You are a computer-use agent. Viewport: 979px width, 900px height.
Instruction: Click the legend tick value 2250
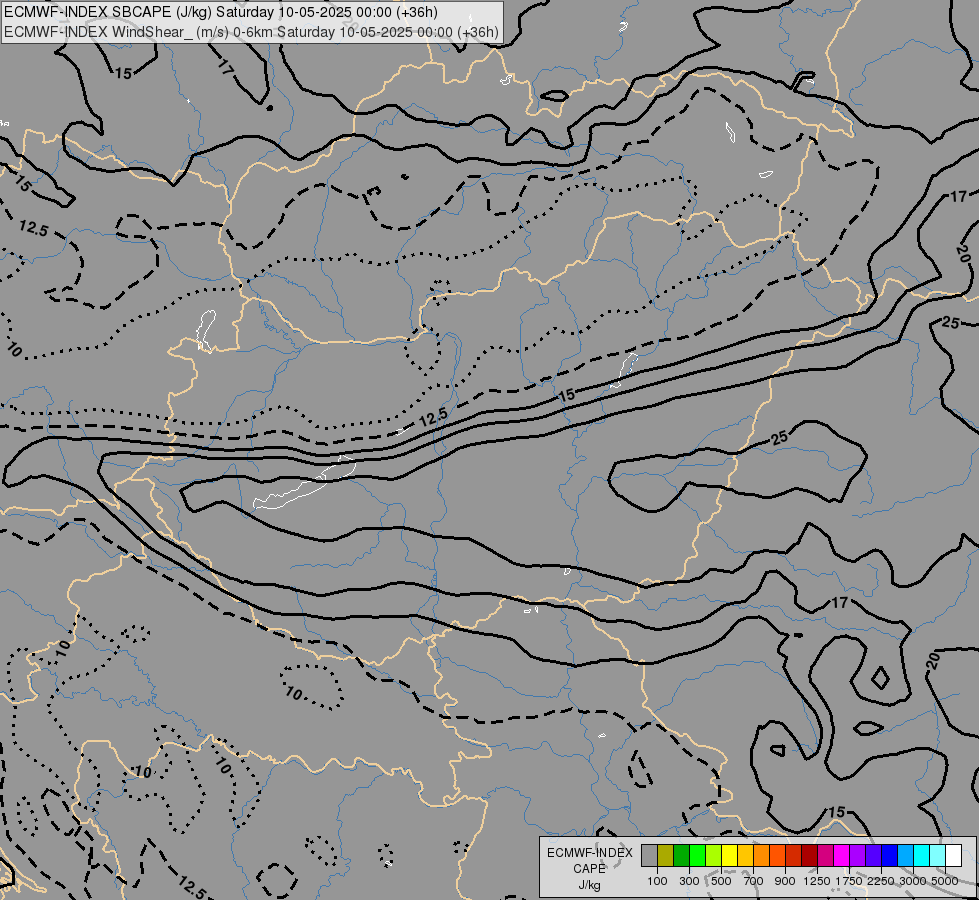(881, 881)
